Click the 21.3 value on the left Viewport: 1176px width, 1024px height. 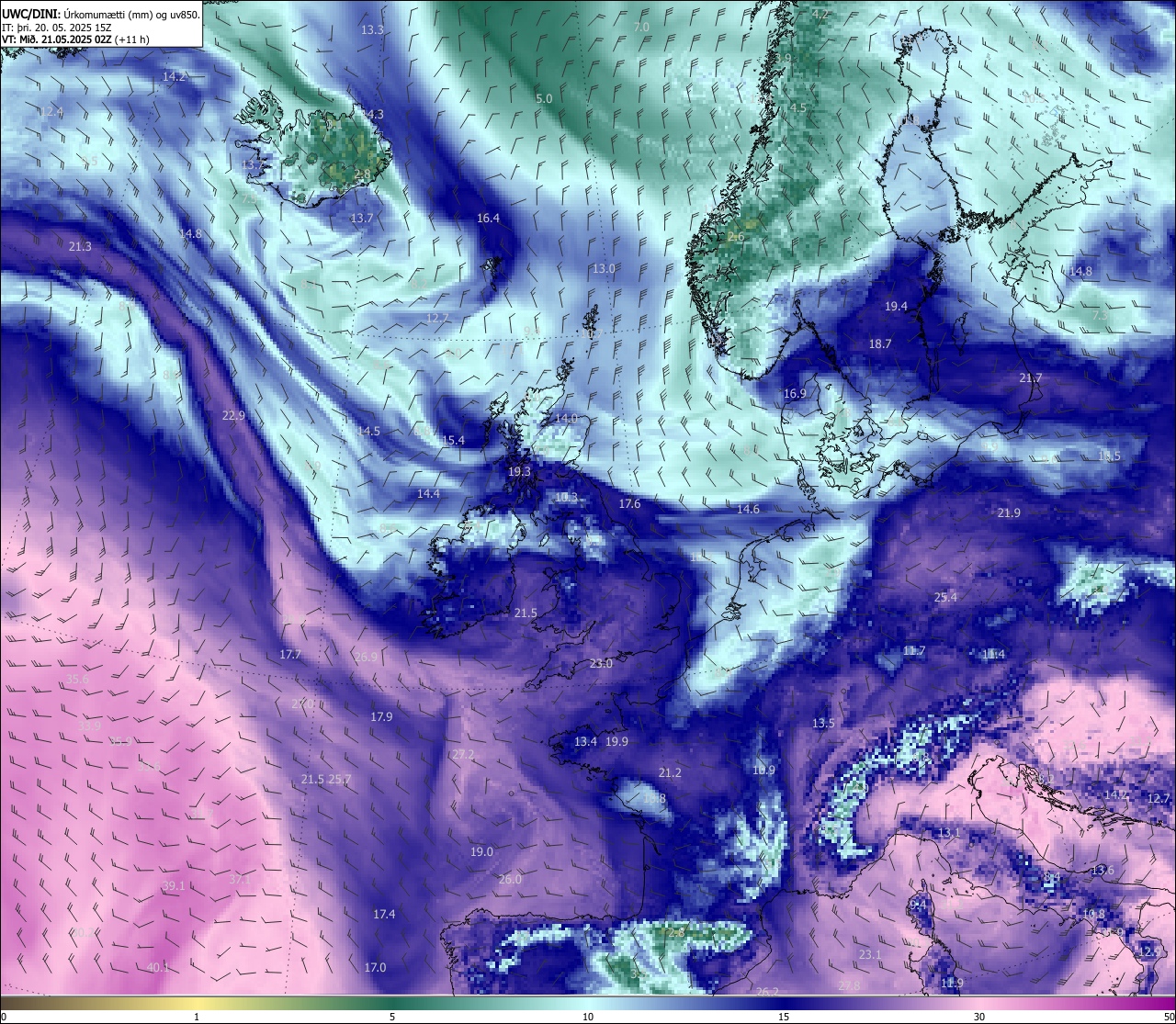click(80, 246)
